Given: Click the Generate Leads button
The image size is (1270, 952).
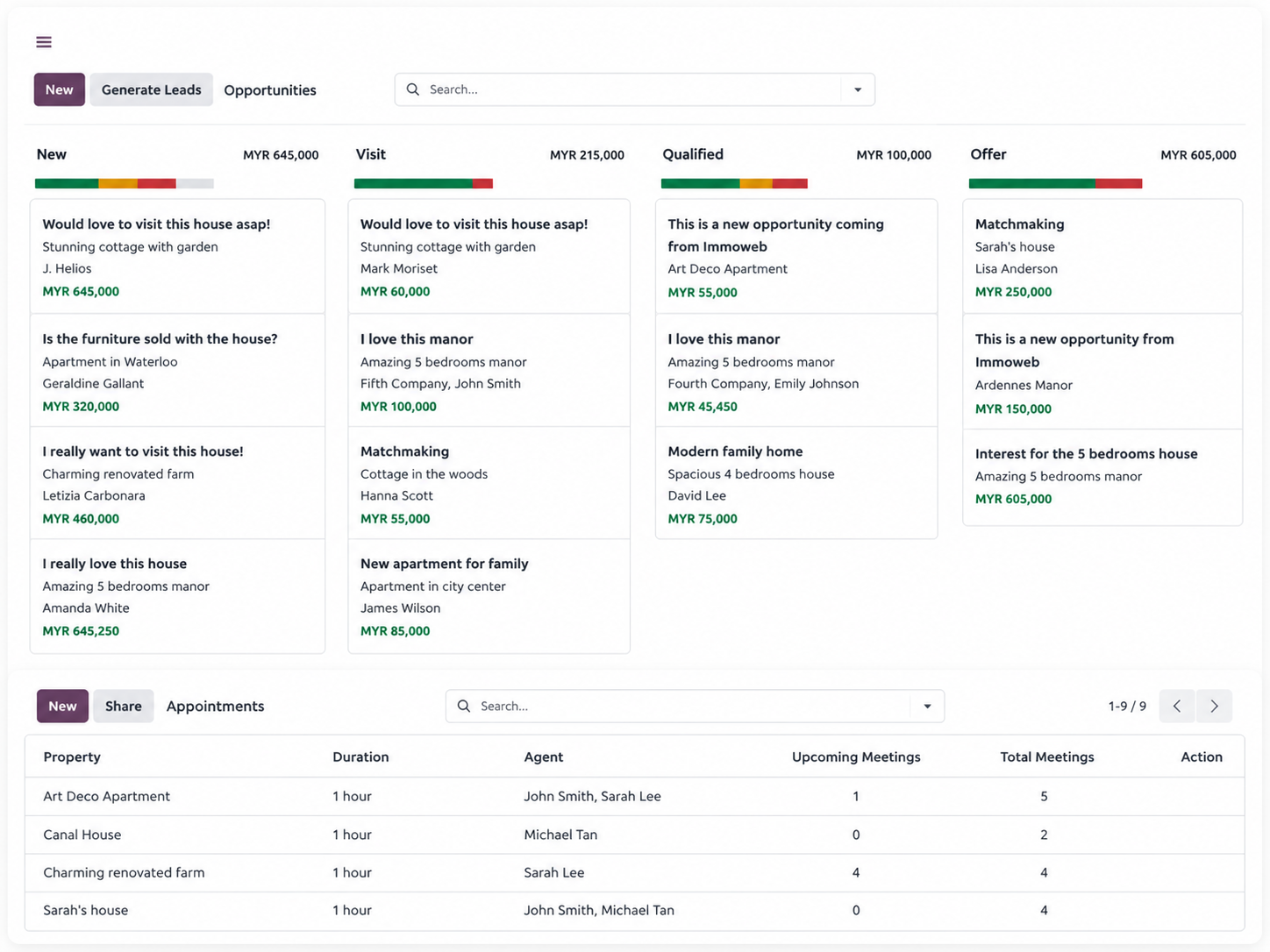Looking at the screenshot, I should click(151, 89).
